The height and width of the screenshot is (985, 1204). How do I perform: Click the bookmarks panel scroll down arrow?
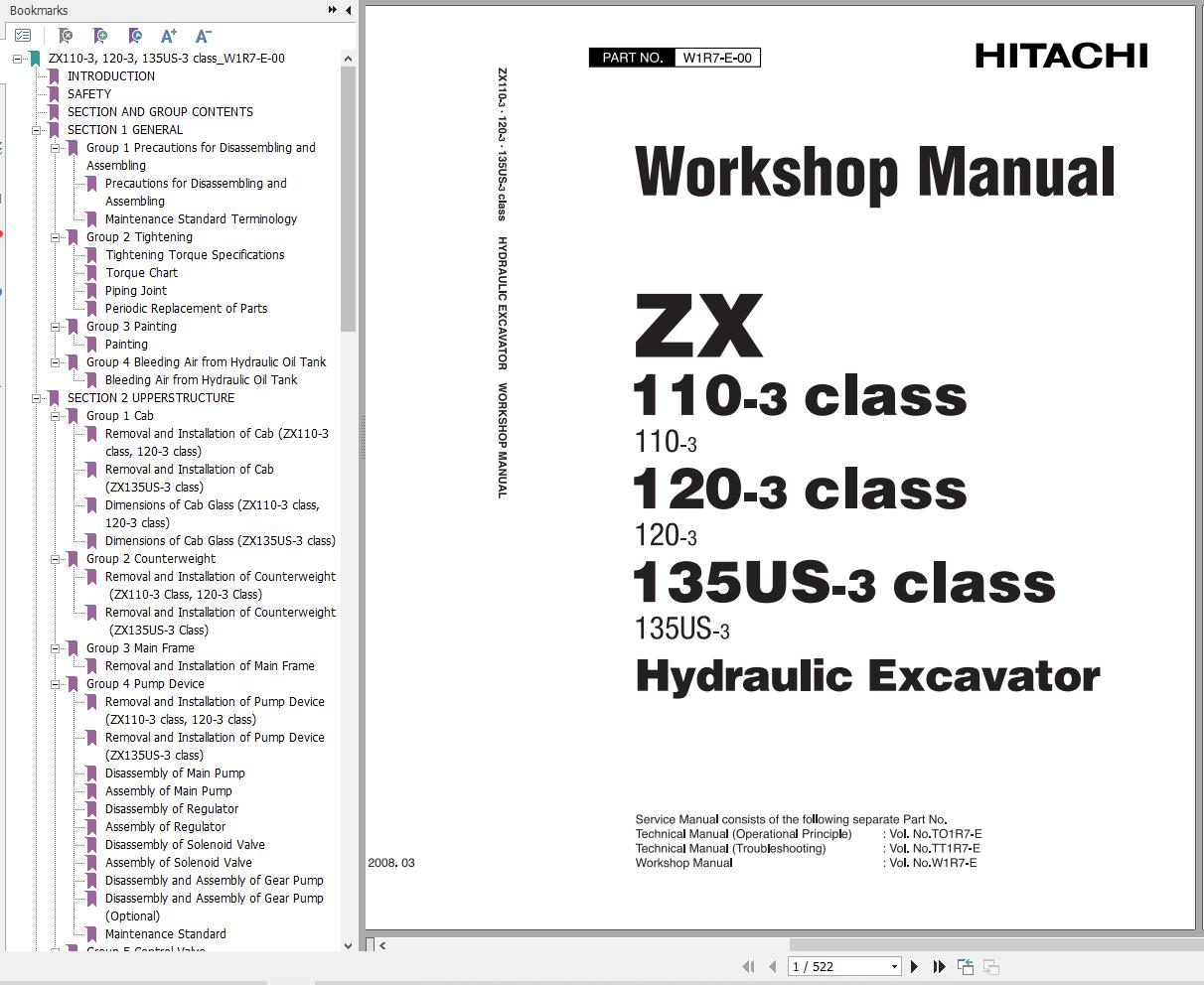348,944
